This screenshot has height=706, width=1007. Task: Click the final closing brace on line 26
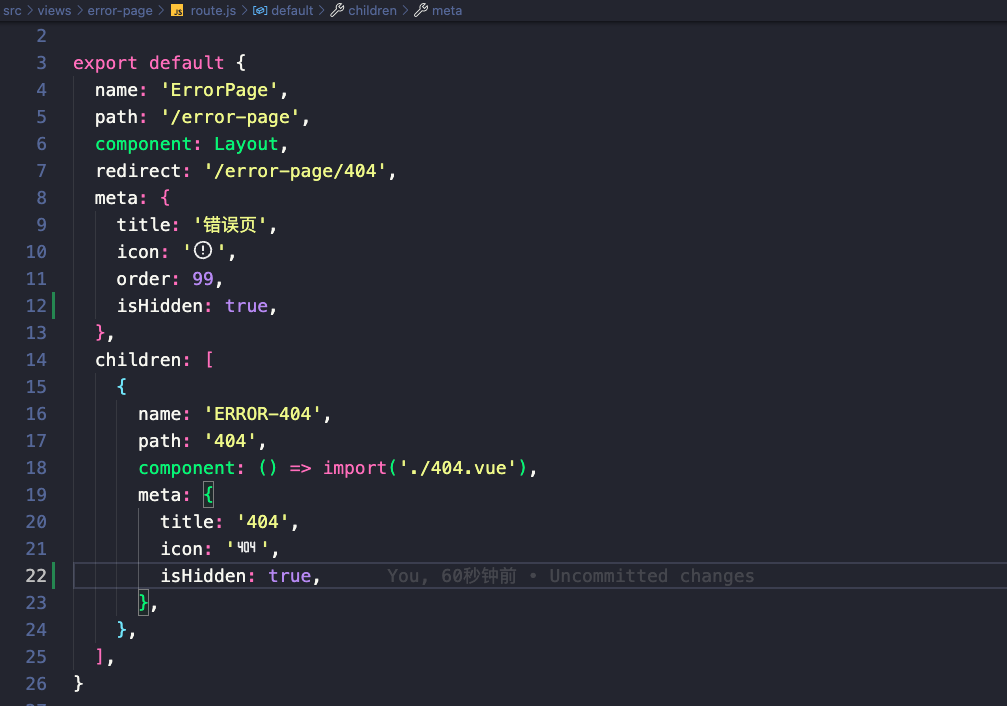(x=78, y=684)
